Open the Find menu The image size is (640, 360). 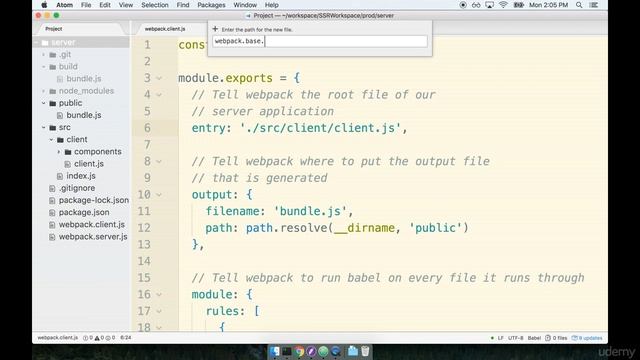[183, 5]
